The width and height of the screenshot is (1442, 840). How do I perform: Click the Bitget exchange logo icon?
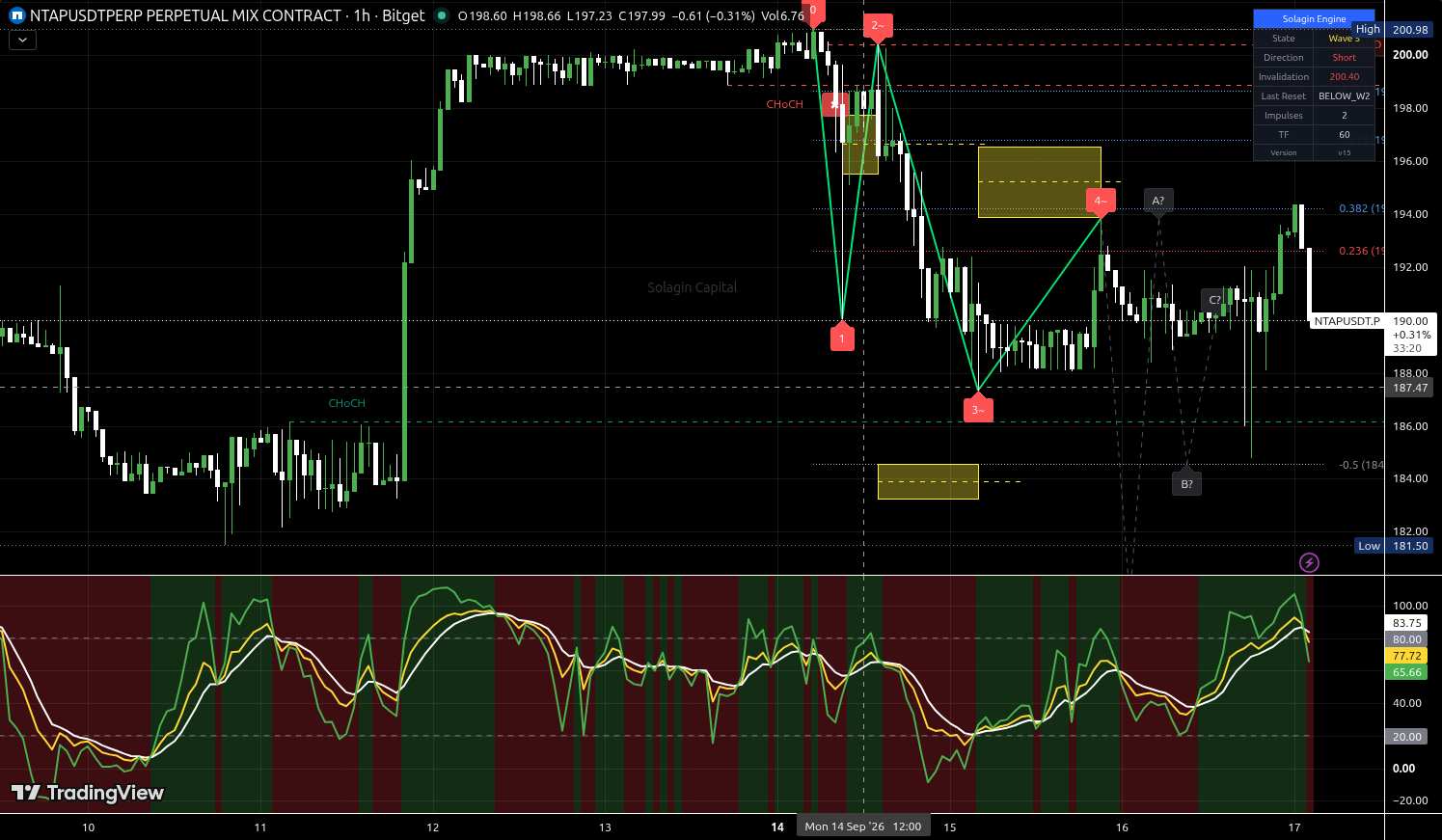point(16,15)
